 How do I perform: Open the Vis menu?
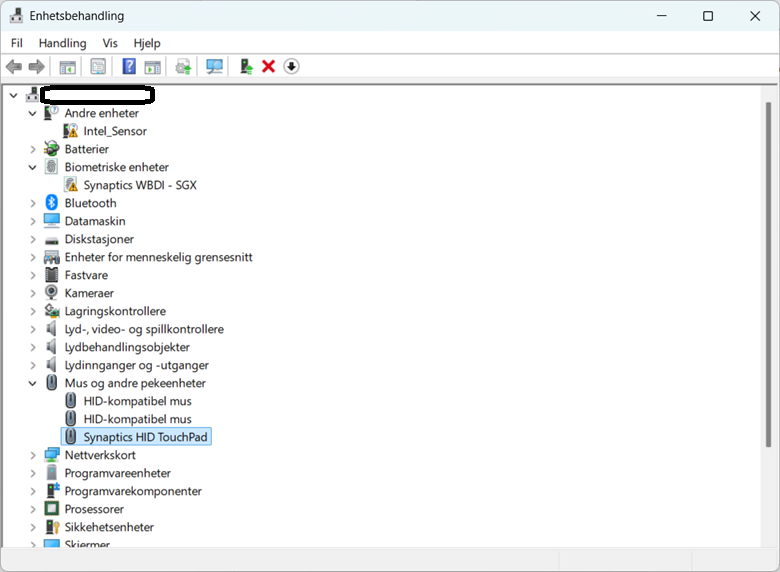(110, 43)
